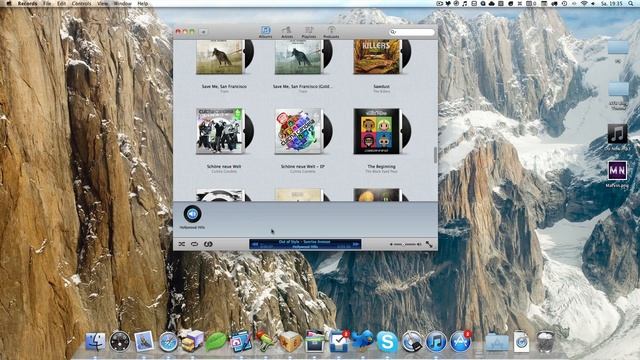This screenshot has width=640, height=360.
Task: Adjust the volume slider
Action: (x=405, y=244)
